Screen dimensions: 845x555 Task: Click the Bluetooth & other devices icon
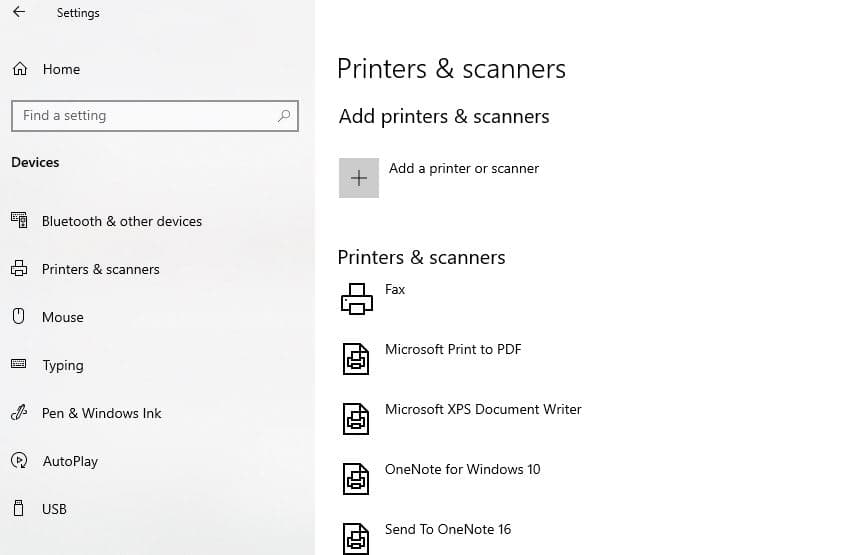(x=19, y=220)
